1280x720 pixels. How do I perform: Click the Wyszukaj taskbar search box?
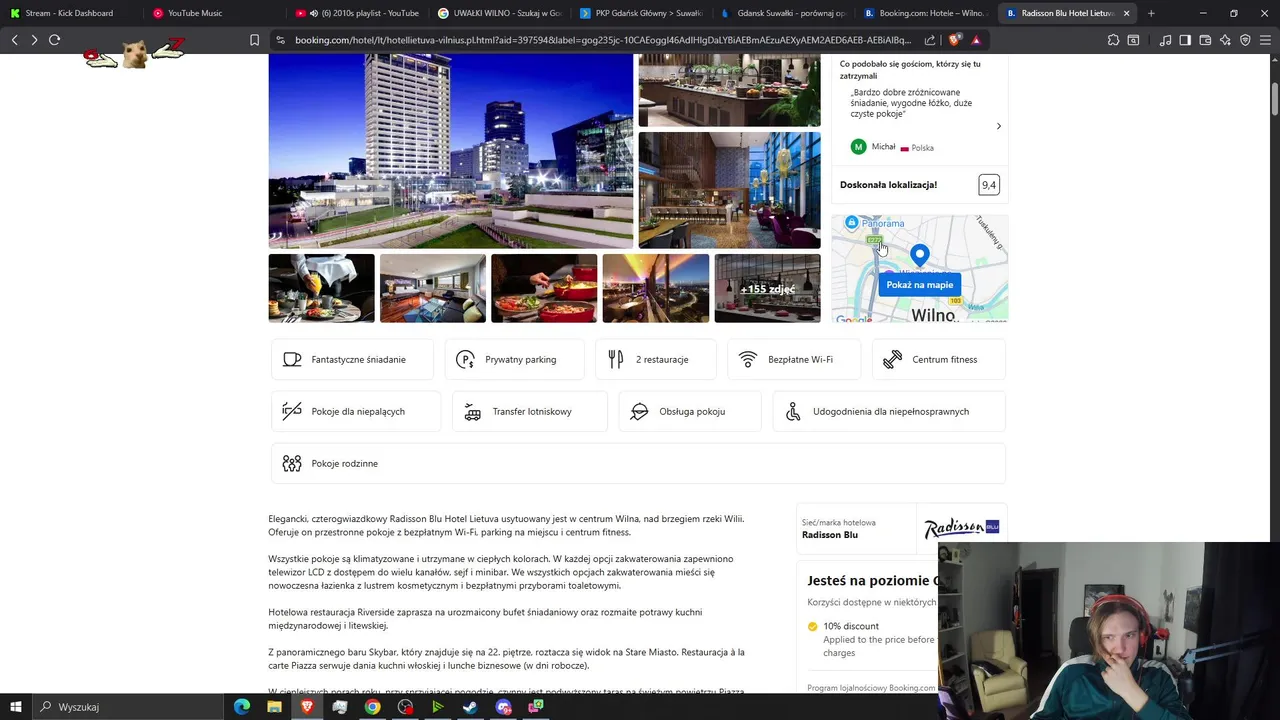click(128, 707)
